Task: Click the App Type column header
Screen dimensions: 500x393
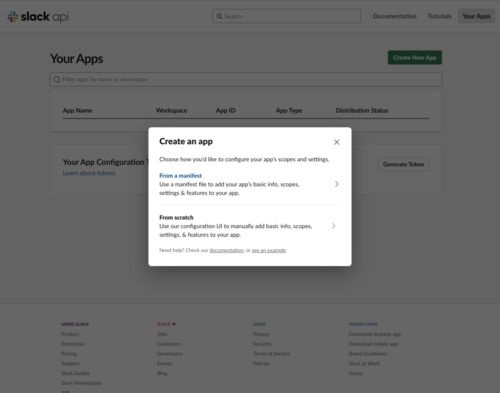Action: coord(289,110)
